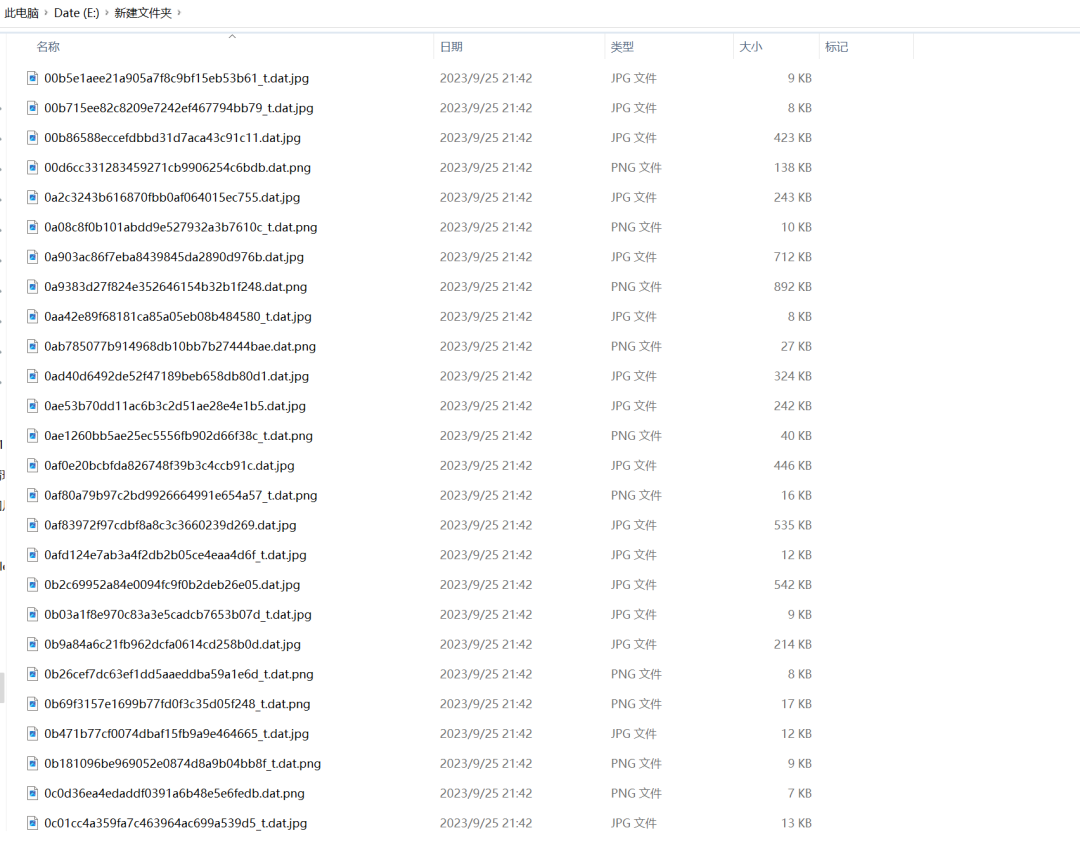The image size is (1080, 847).
Task: Click file name 0c0d36ea4edaddf0391a6b48e5e6fedb.dat.png
Action: [x=174, y=793]
